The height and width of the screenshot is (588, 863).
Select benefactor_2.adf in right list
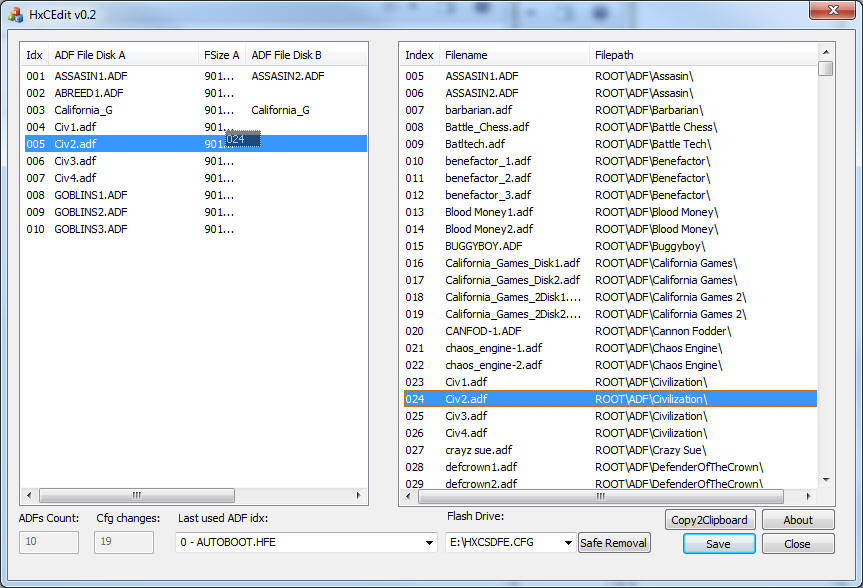610,178
